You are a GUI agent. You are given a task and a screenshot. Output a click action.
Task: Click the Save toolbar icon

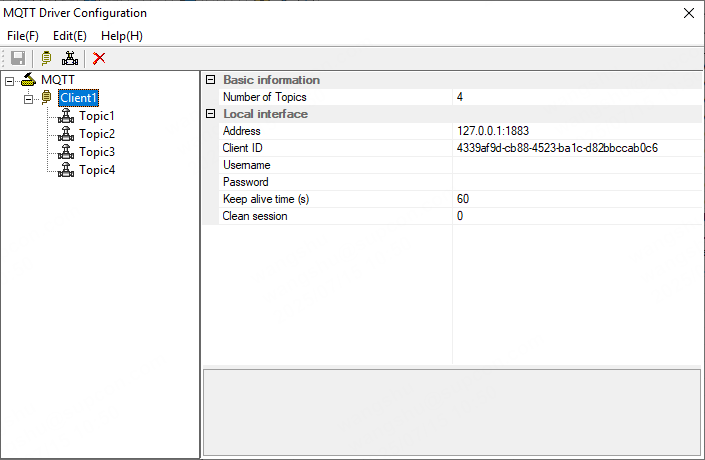(x=18, y=58)
